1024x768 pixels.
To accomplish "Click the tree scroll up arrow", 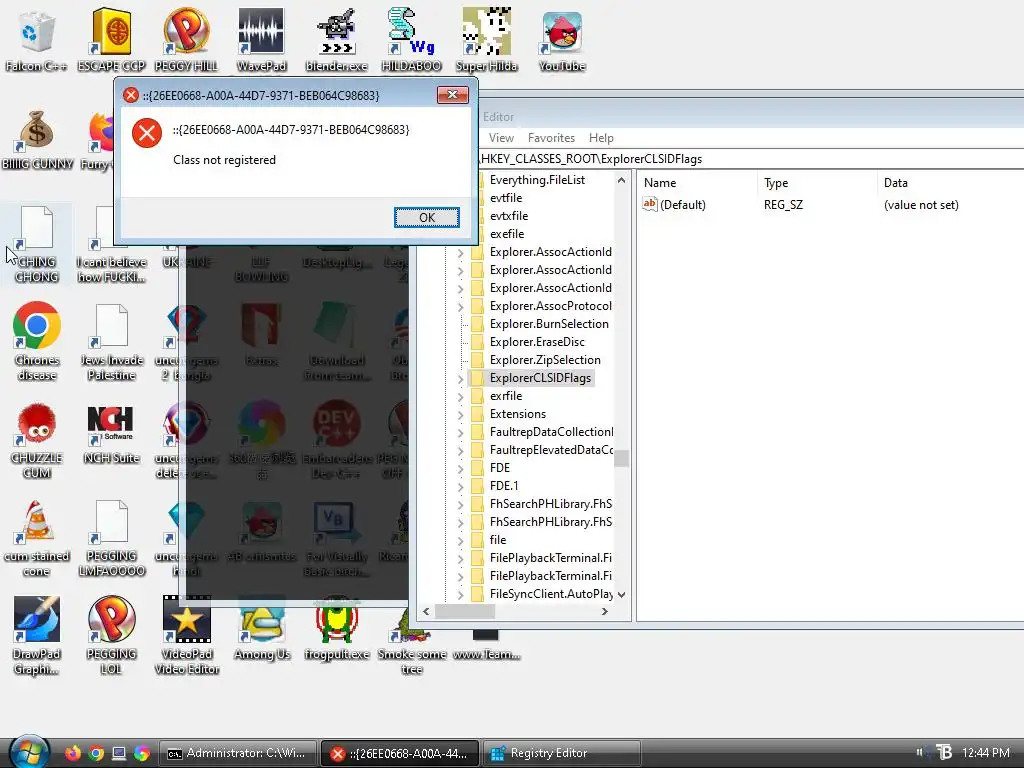I will [621, 180].
